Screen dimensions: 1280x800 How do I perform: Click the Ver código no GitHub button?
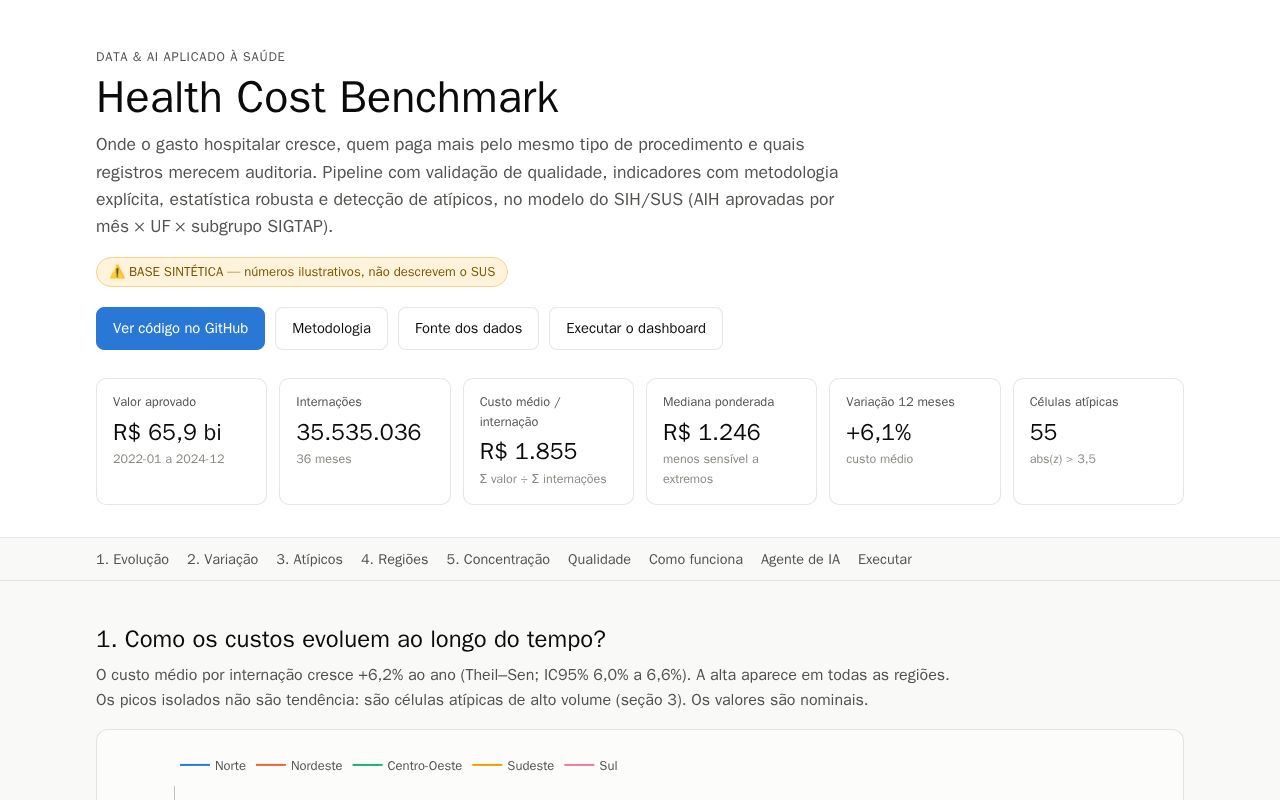[x=180, y=328]
